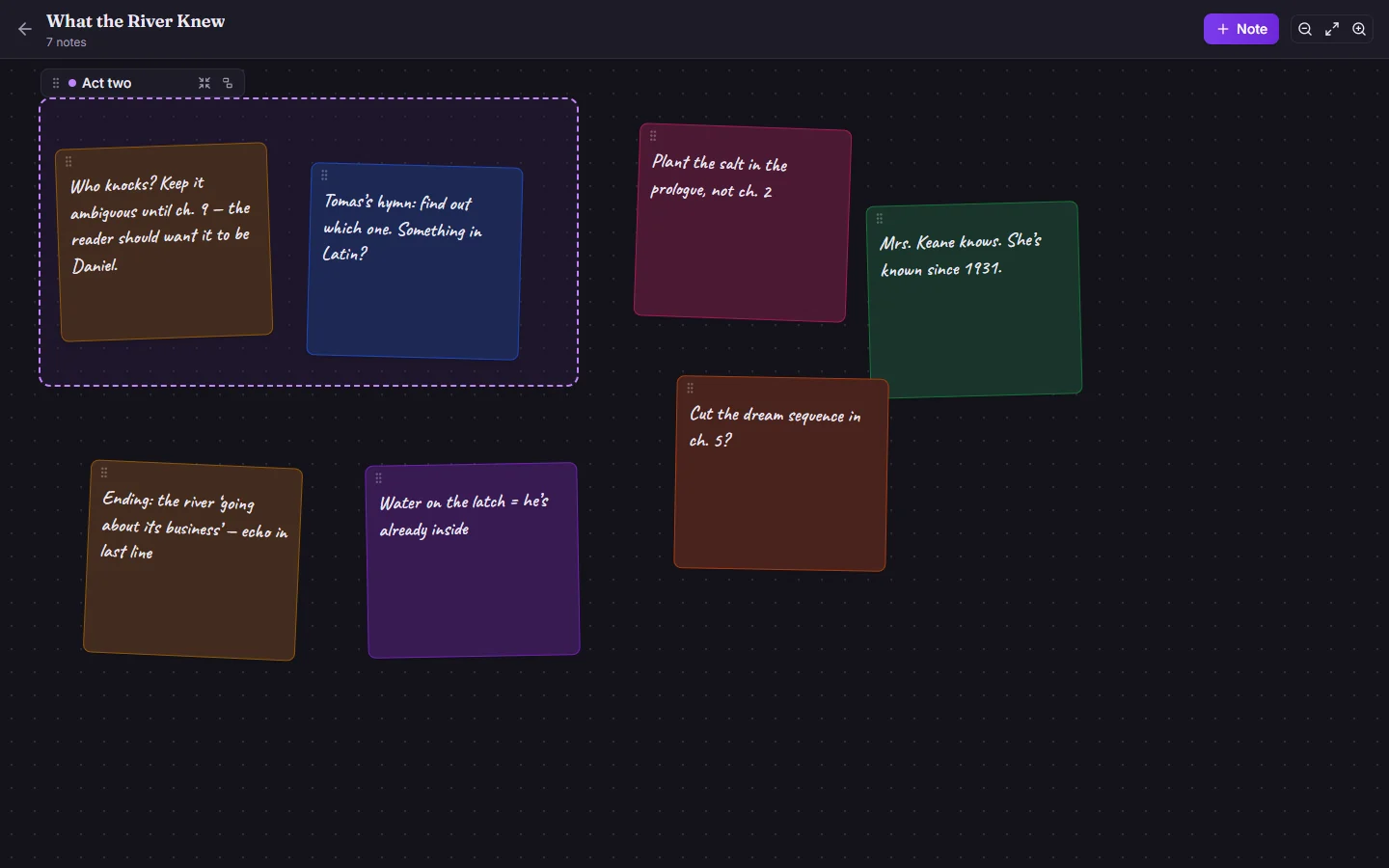Select the green 'Mrs. Keane knows' note
1389x868 pixels.
click(974, 300)
